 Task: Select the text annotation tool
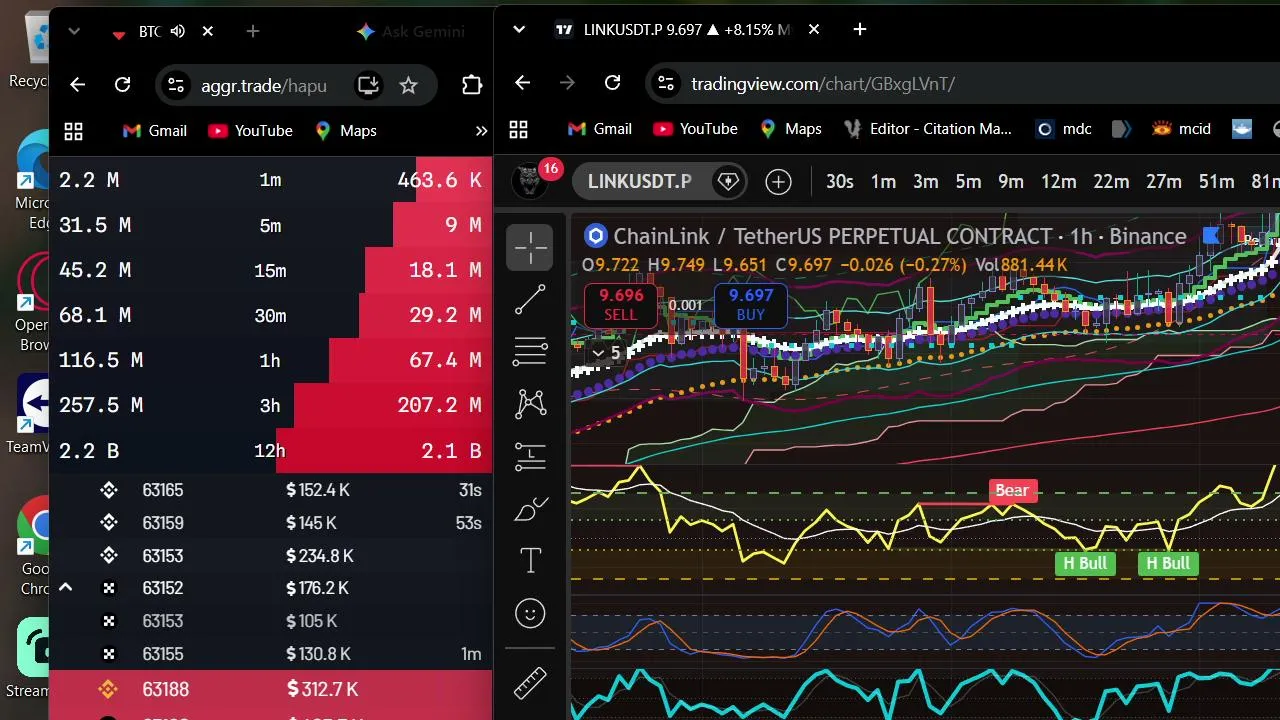530,561
